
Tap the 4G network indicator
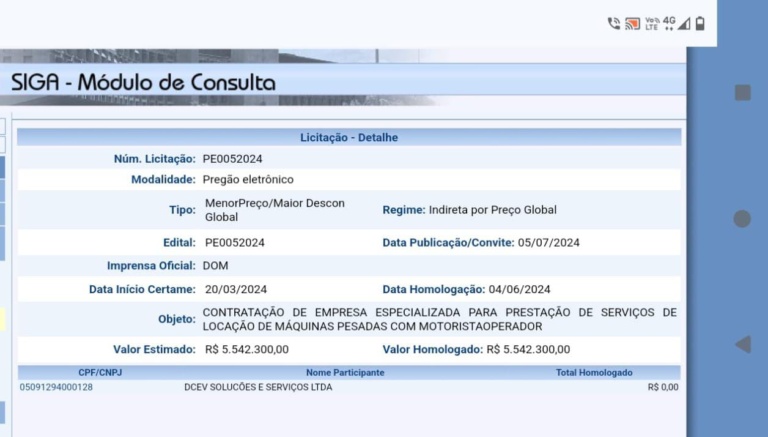pos(669,22)
